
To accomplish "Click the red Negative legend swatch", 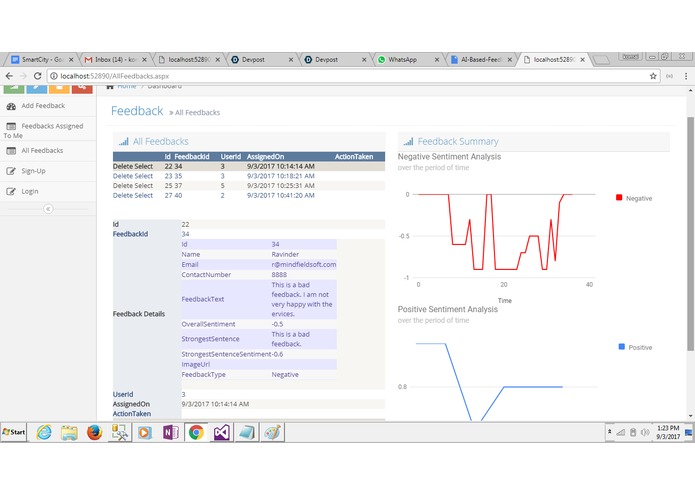I will coord(619,198).
